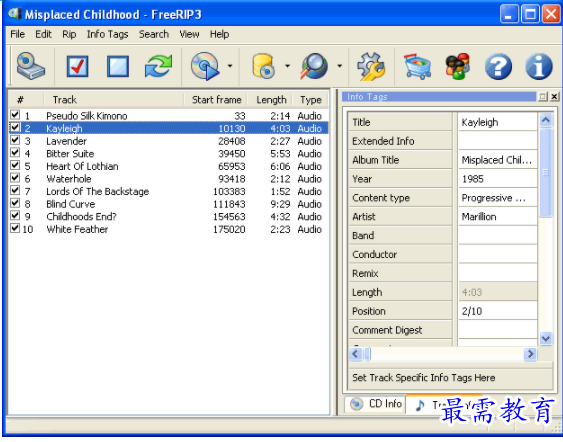
Task: Open the Rip menu
Action: tap(69, 34)
